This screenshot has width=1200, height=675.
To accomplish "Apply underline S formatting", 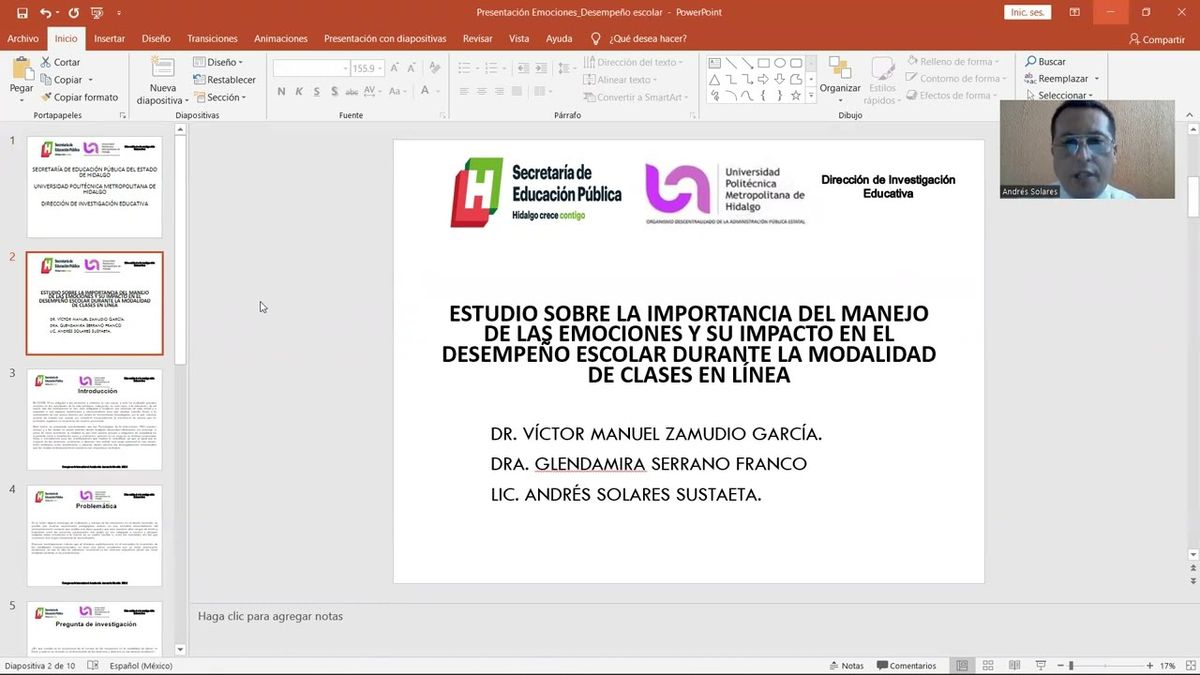I will click(x=317, y=91).
